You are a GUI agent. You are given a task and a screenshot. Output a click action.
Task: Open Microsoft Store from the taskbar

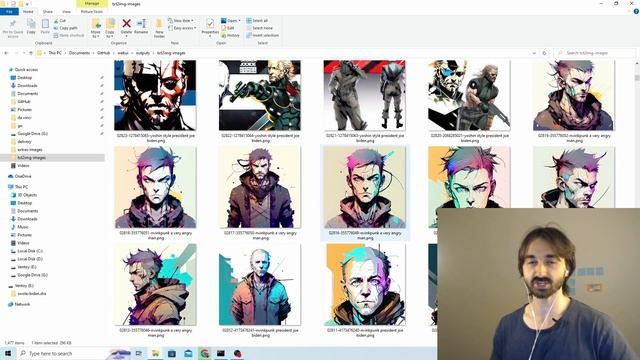(172, 353)
